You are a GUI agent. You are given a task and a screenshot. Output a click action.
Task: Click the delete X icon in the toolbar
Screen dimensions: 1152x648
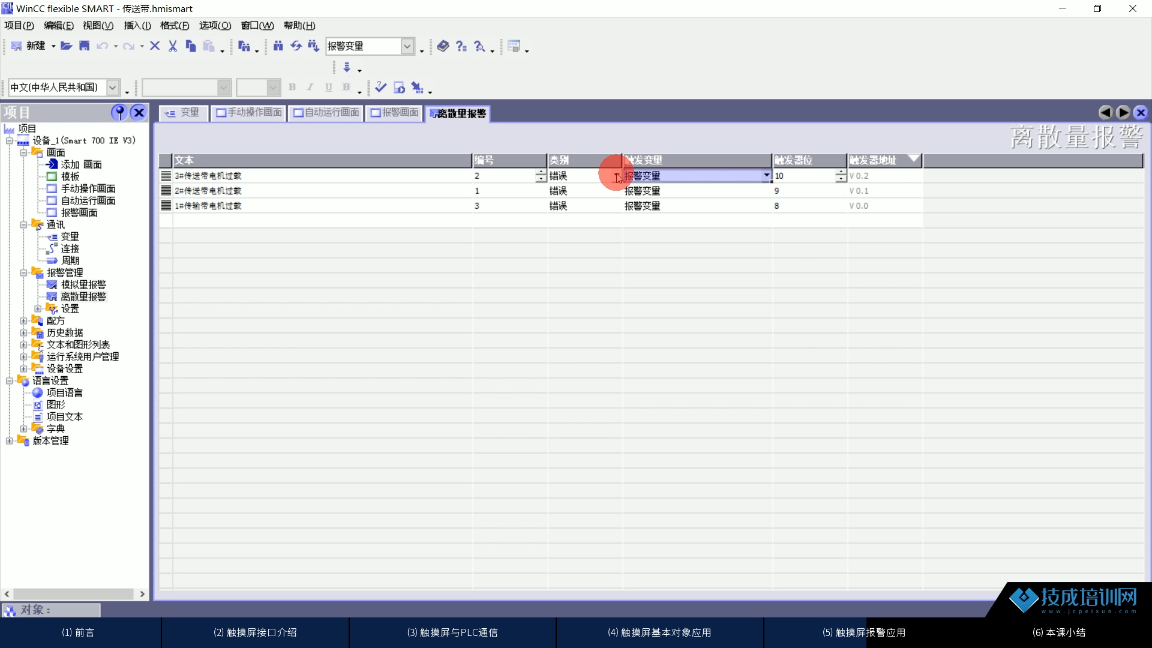(155, 46)
